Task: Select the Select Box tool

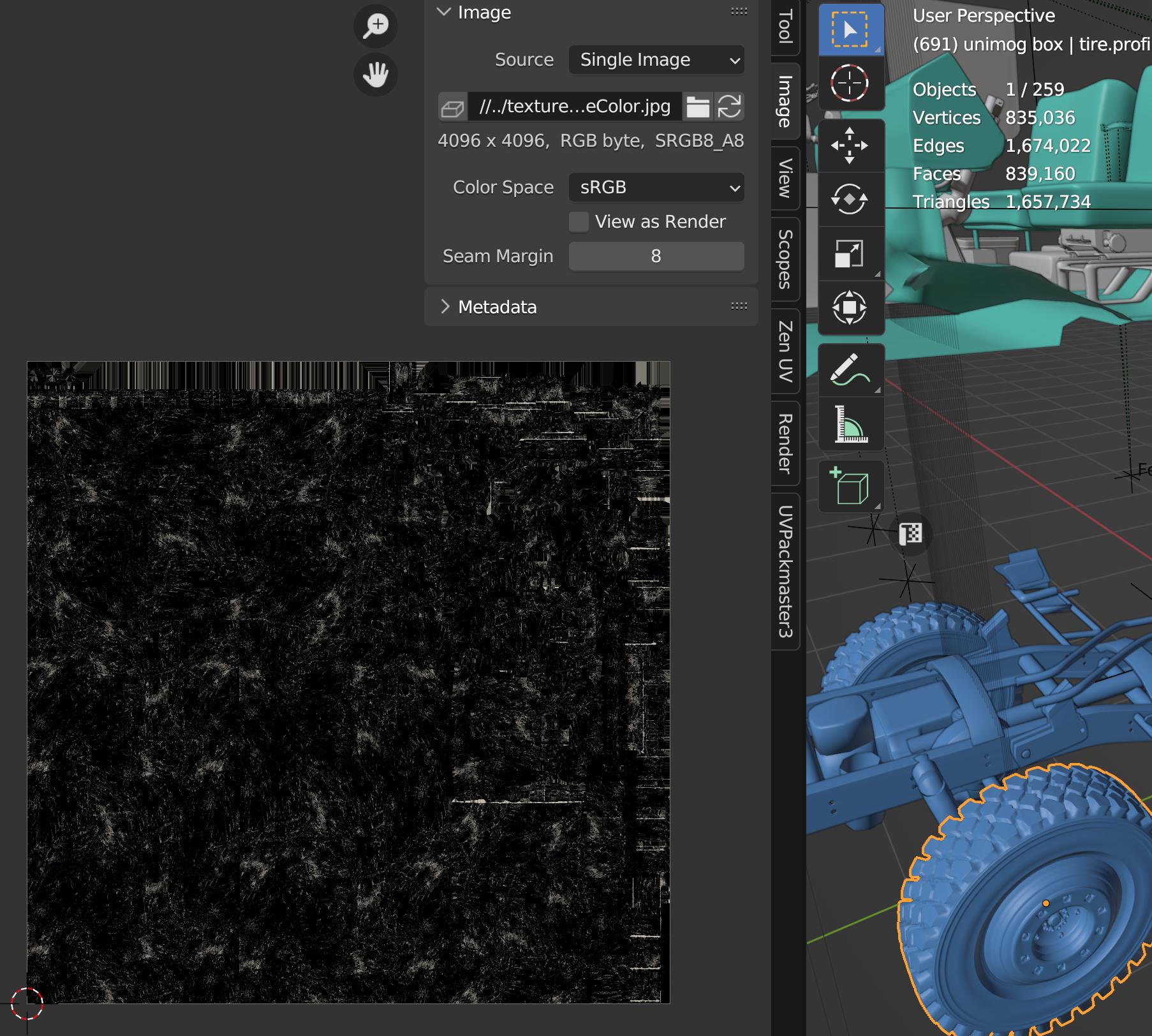Action: (x=850, y=29)
